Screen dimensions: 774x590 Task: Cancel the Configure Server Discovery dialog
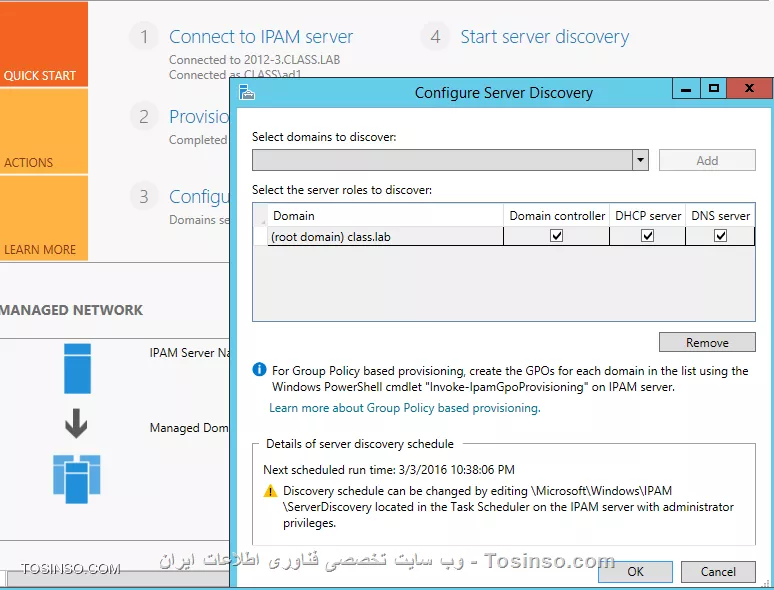718,572
